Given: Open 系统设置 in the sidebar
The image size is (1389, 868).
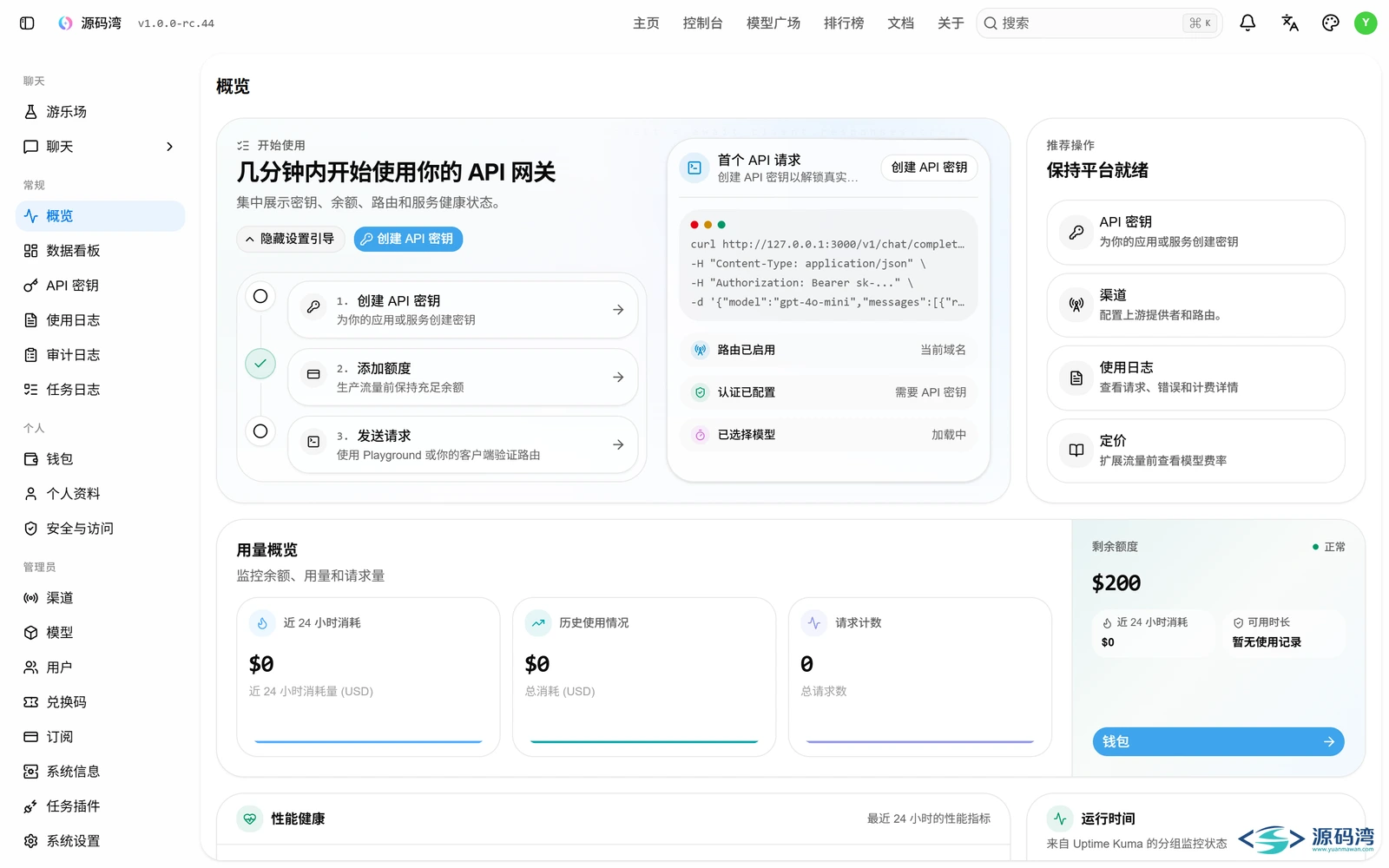Looking at the screenshot, I should point(101,841).
